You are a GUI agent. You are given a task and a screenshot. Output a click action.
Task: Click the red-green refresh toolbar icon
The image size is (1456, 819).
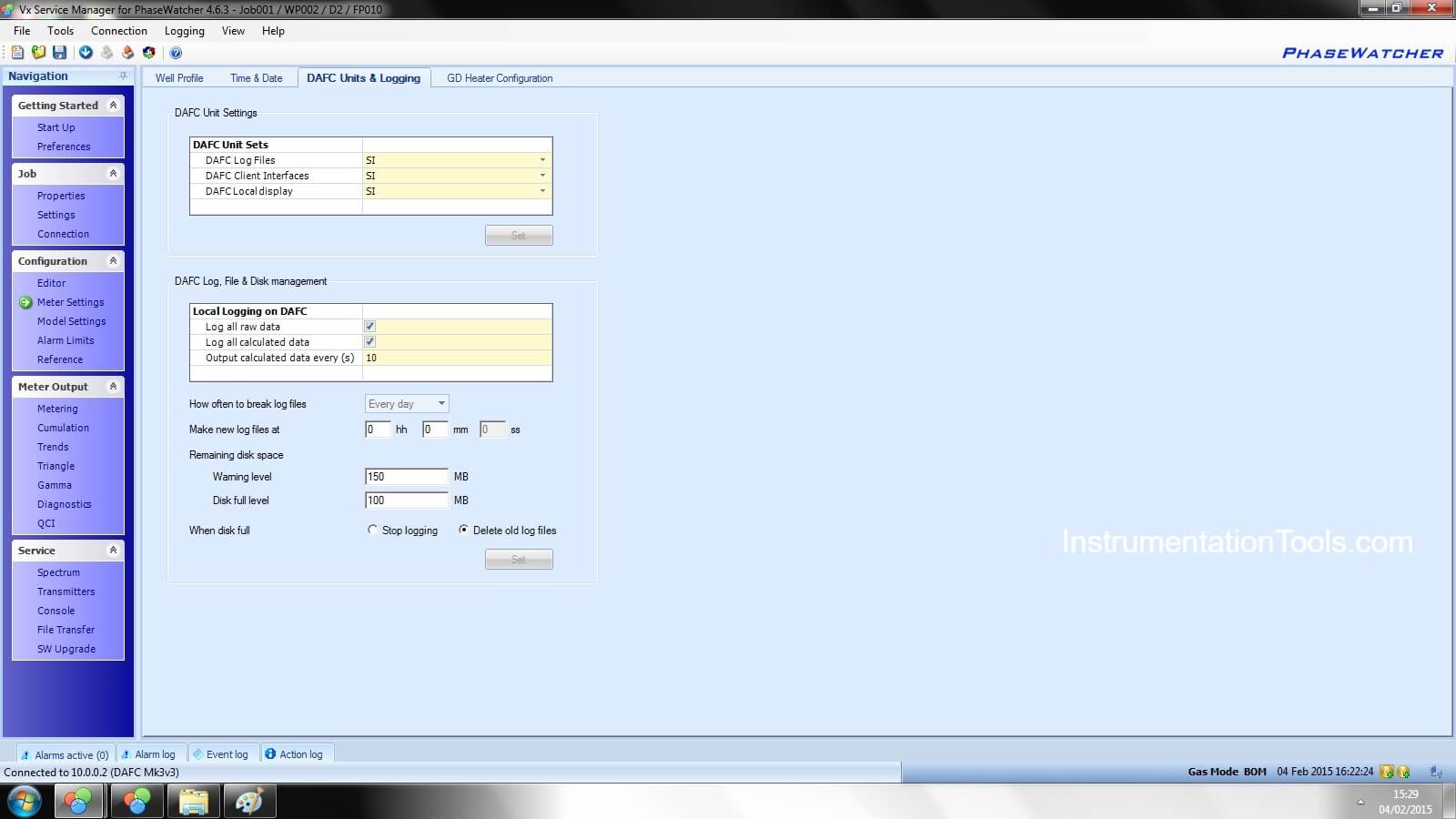[149, 53]
